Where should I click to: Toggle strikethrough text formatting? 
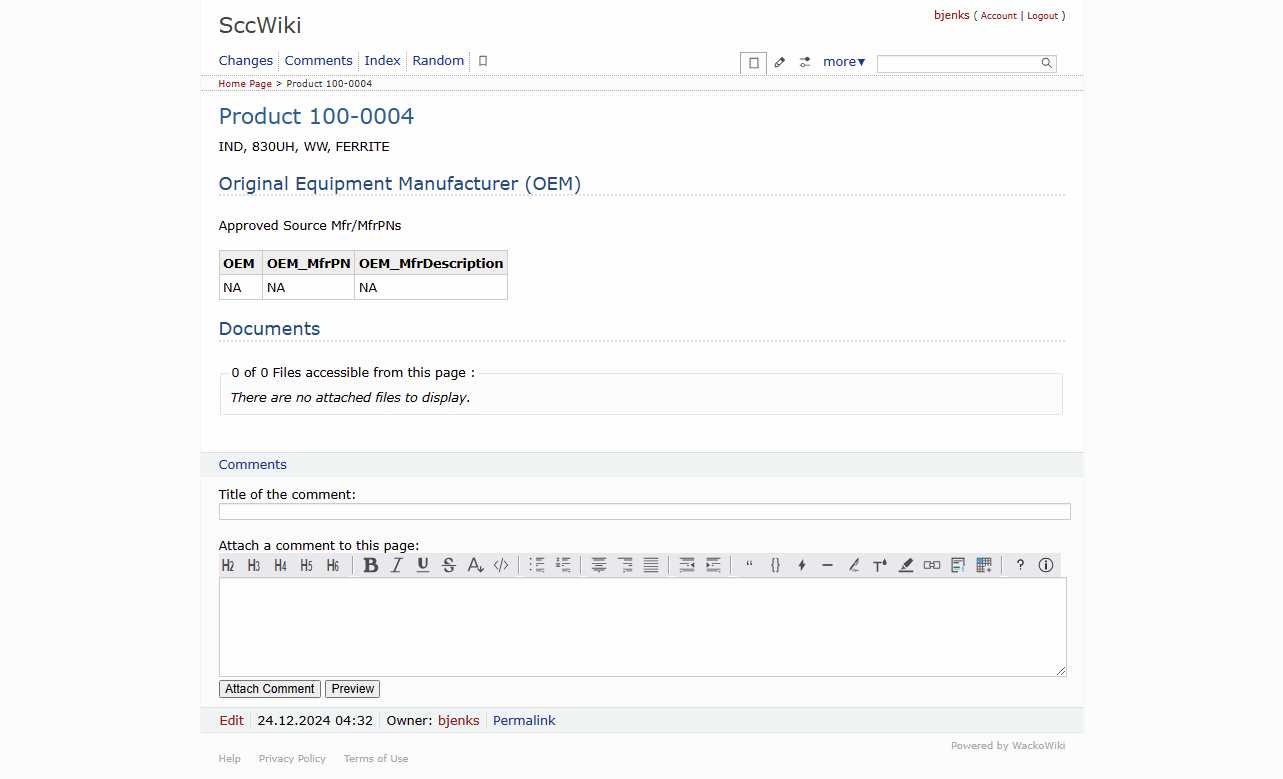coord(449,565)
